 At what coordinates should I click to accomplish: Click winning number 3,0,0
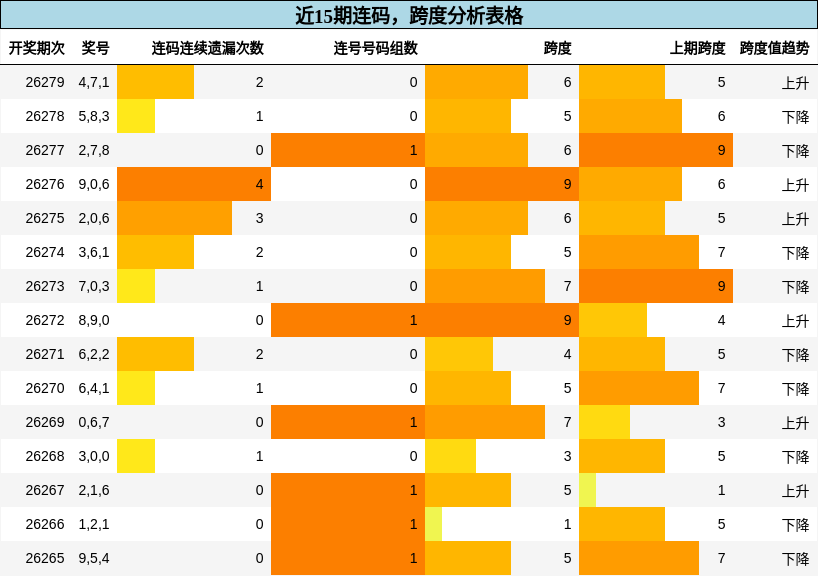tap(94, 456)
